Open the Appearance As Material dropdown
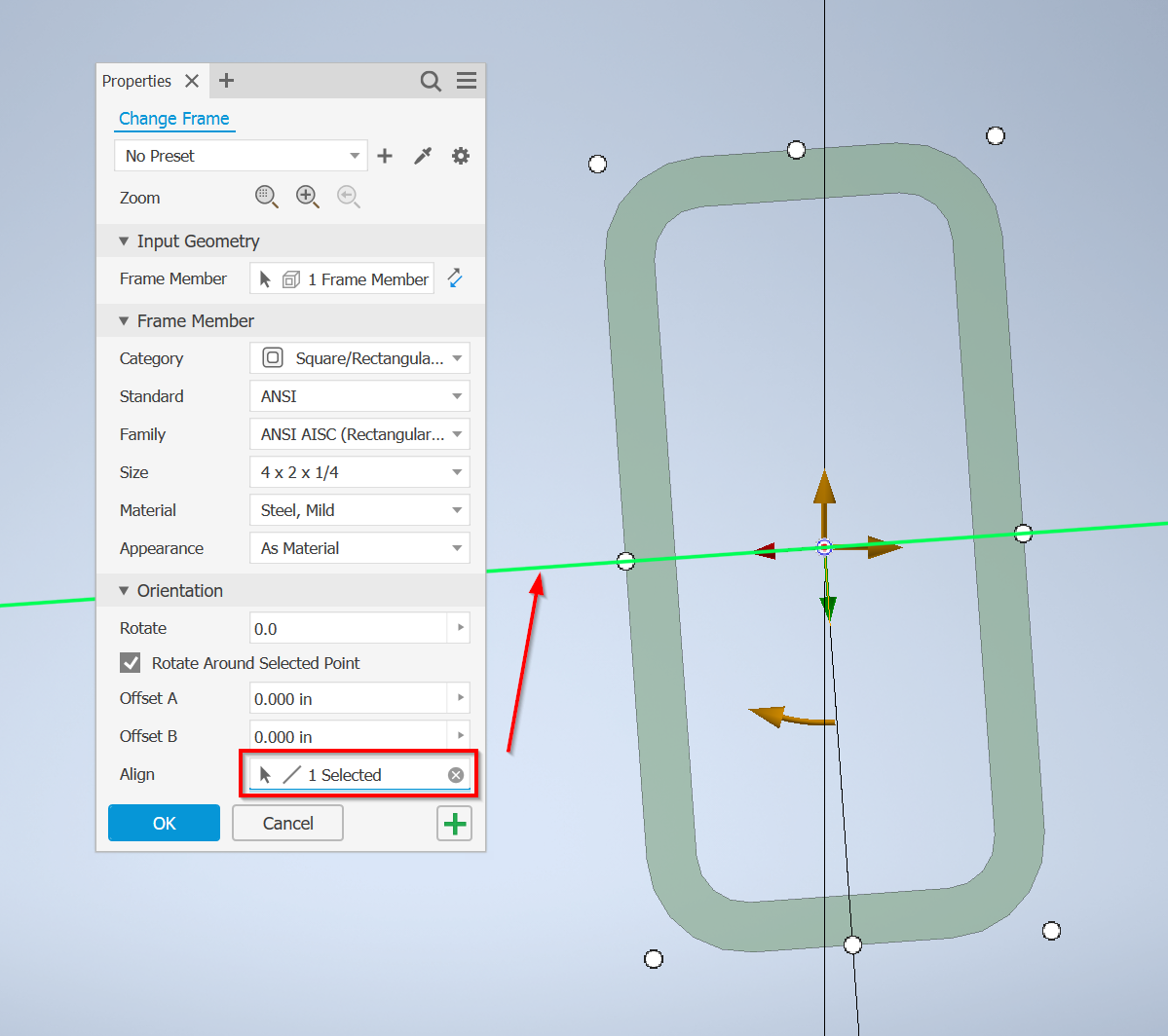The height and width of the screenshot is (1036, 1168). pos(359,548)
